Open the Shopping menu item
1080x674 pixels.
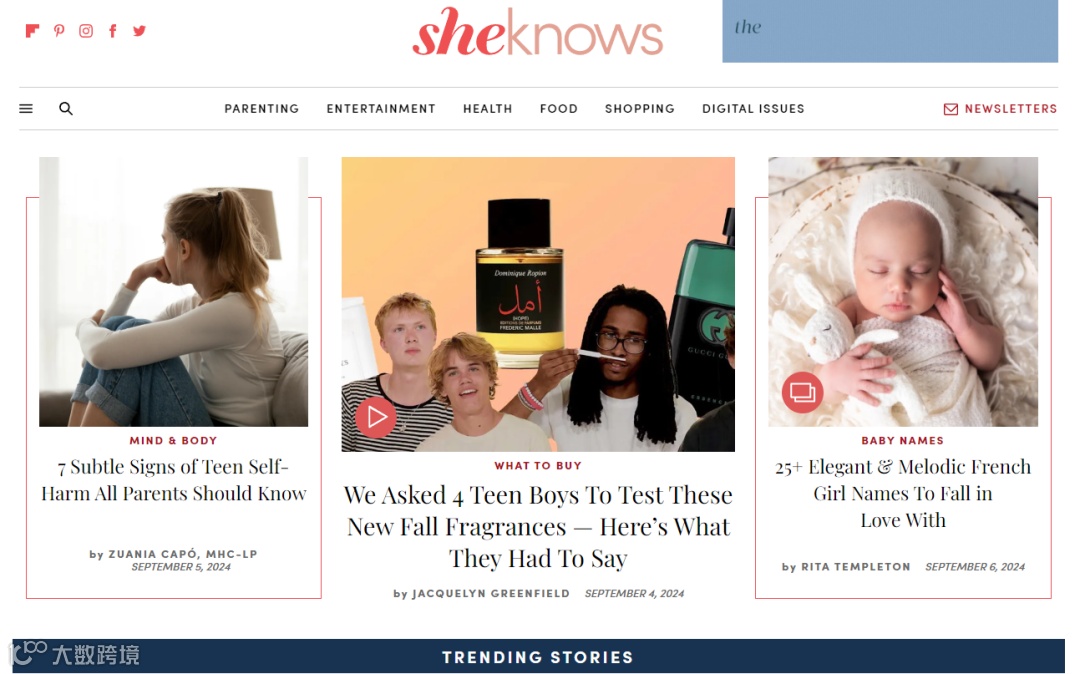pos(640,109)
